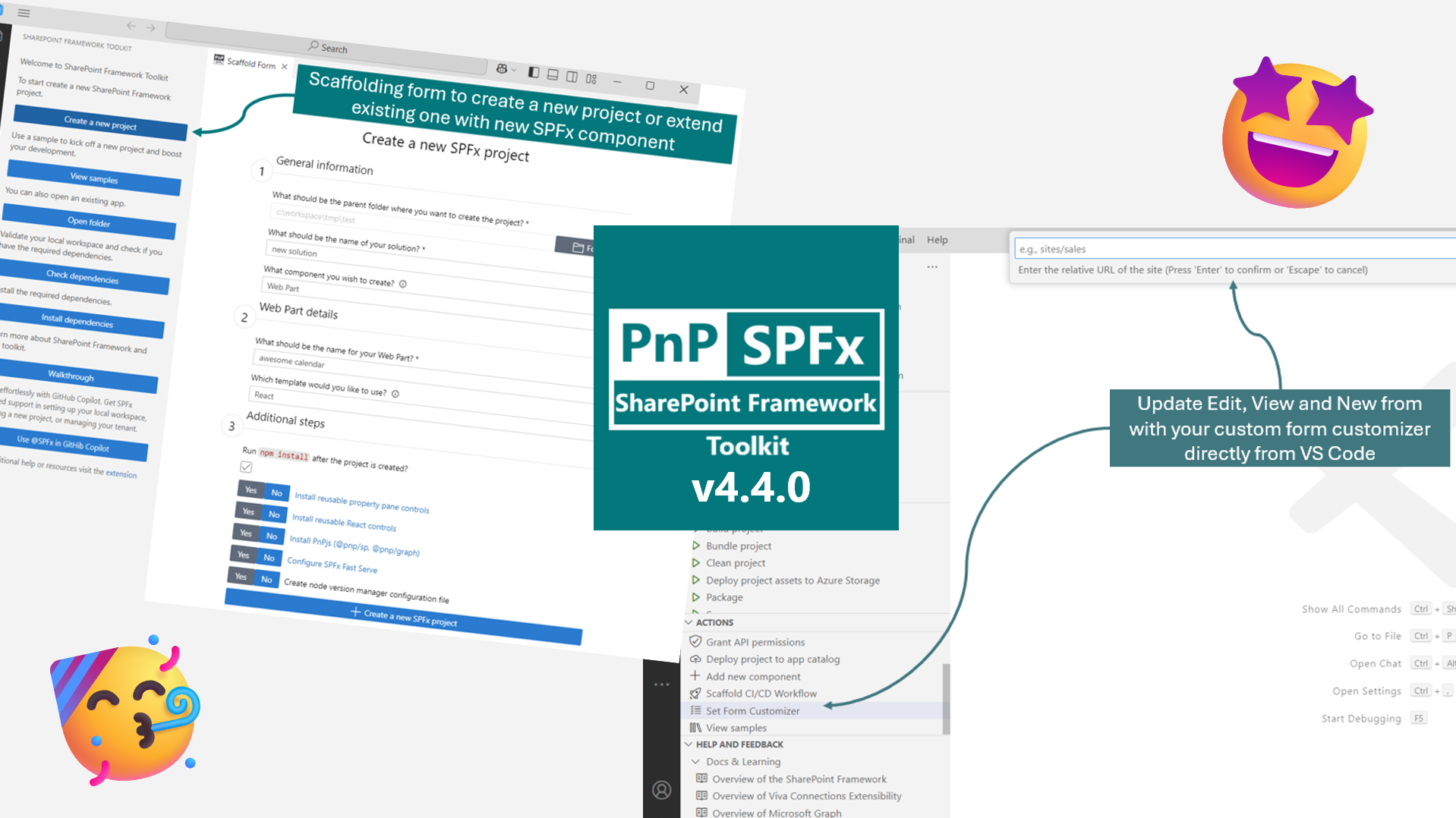
Task: Click the Clean project play icon
Action: click(x=696, y=562)
